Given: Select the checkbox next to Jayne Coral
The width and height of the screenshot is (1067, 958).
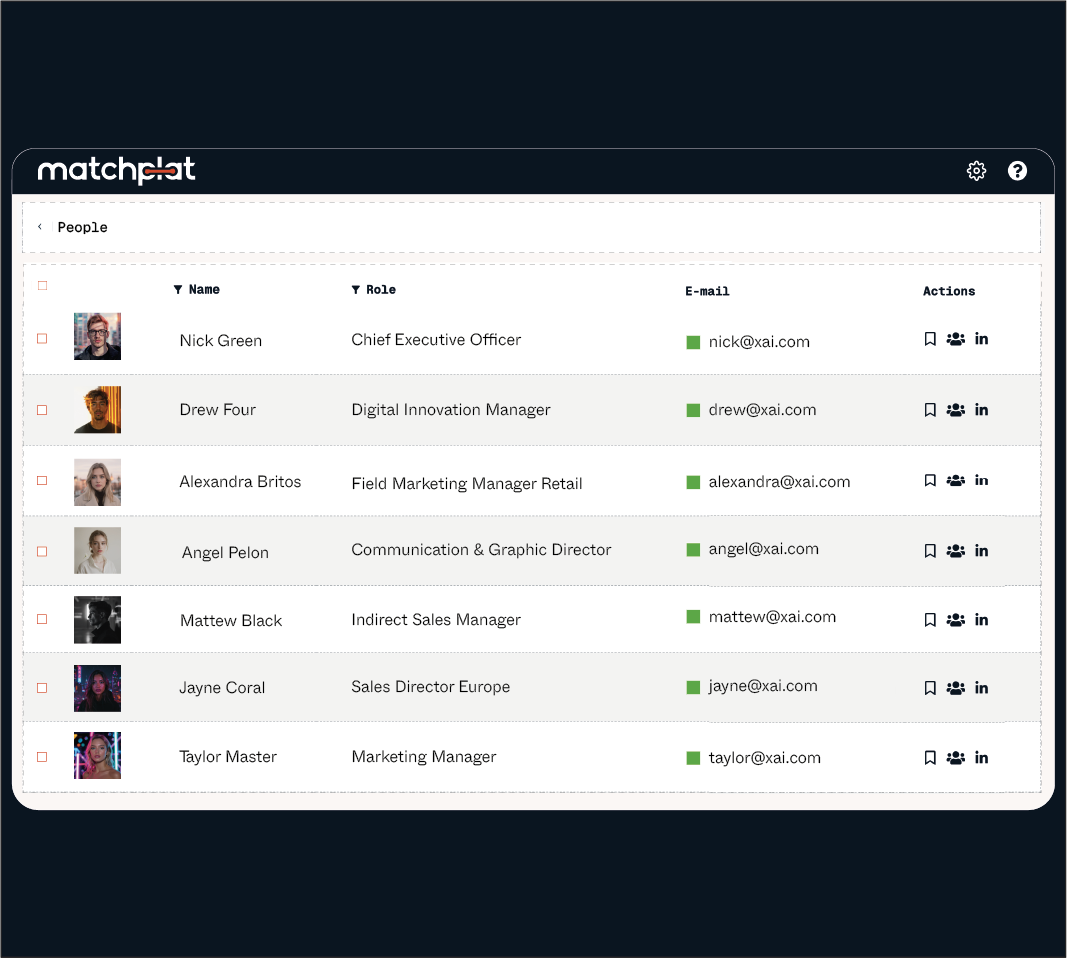Looking at the screenshot, I should coord(42,688).
